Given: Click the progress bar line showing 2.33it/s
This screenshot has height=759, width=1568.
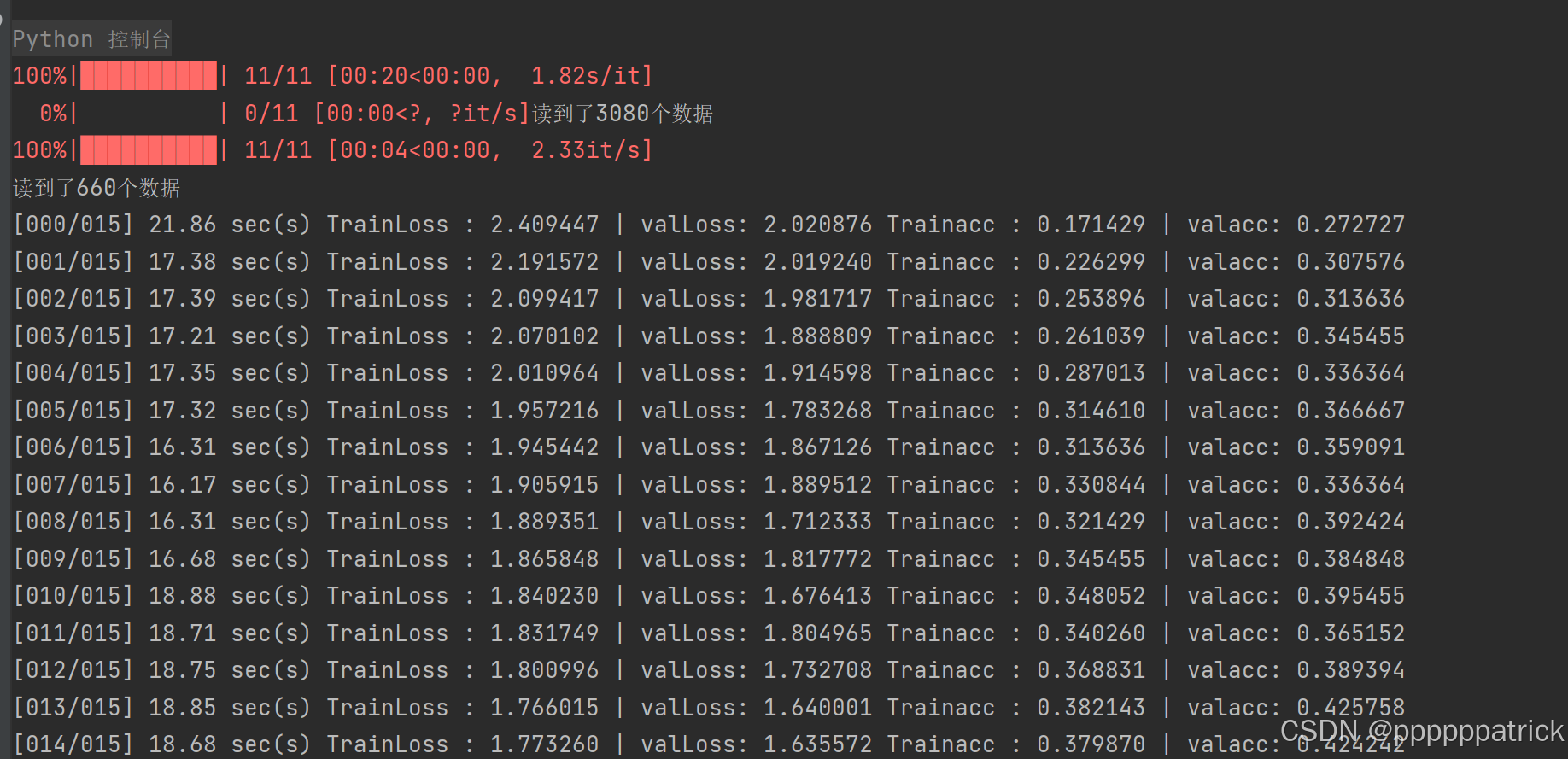Looking at the screenshot, I should point(333,150).
